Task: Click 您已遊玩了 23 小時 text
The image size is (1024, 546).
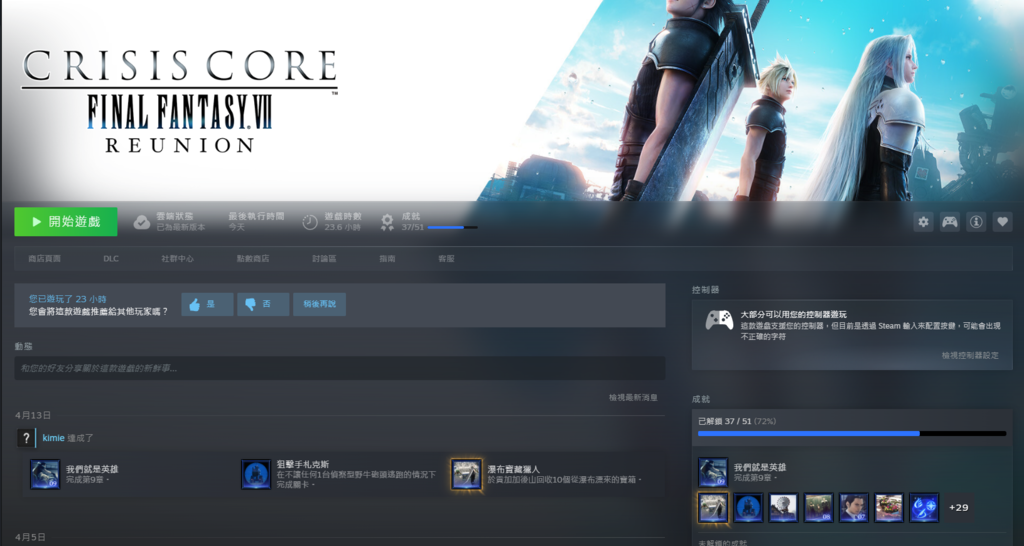Action: tap(67, 299)
